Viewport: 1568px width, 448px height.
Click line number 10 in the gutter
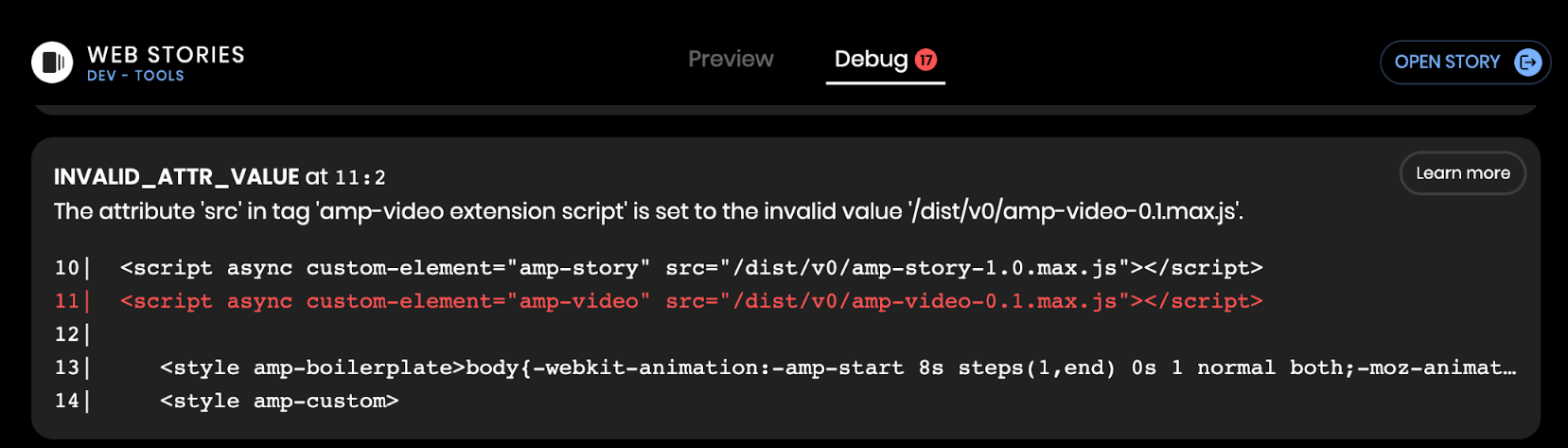66,268
